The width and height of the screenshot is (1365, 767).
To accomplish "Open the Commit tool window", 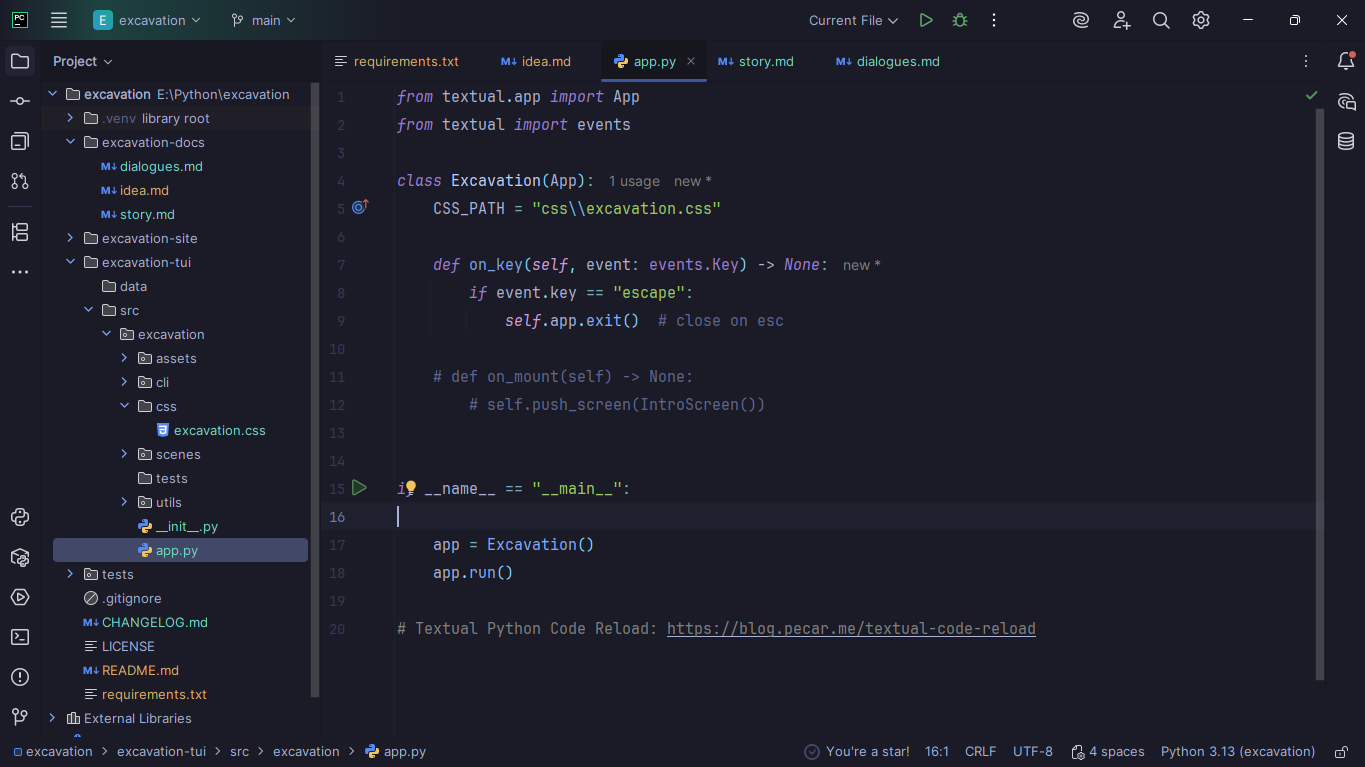I will point(20,101).
